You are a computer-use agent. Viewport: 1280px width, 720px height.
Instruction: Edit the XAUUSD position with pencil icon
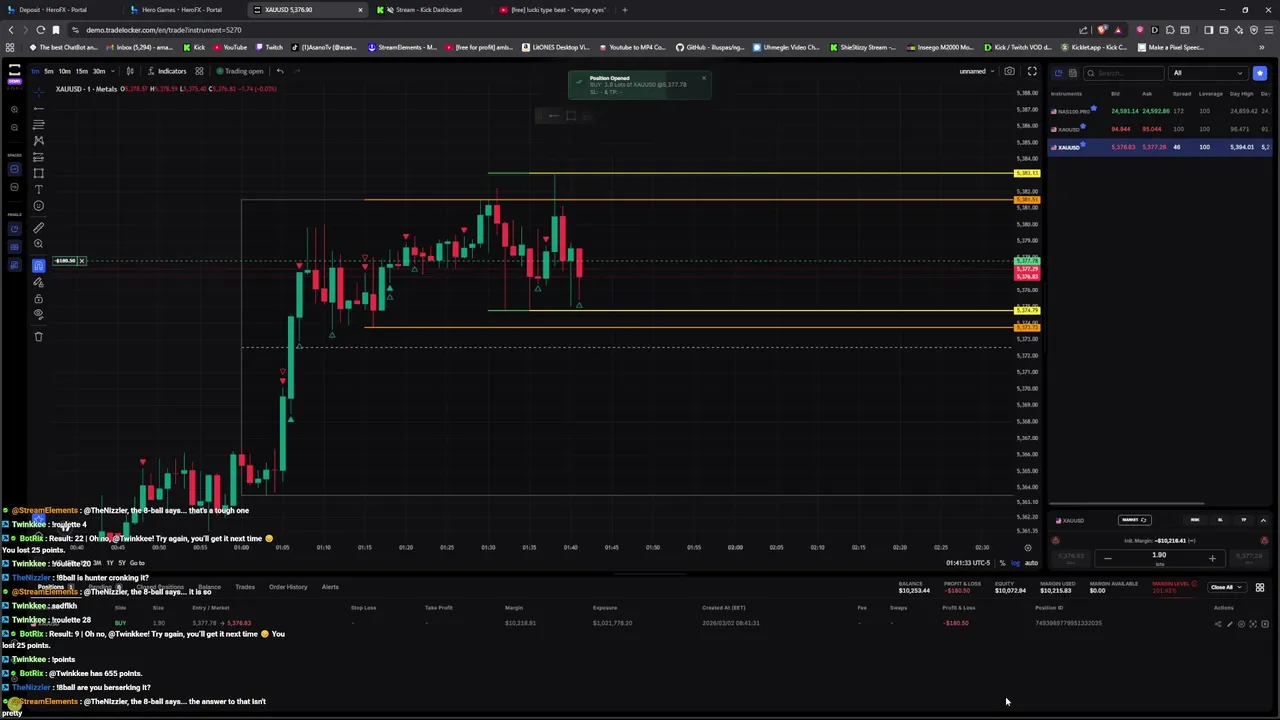pyautogui.click(x=1230, y=624)
